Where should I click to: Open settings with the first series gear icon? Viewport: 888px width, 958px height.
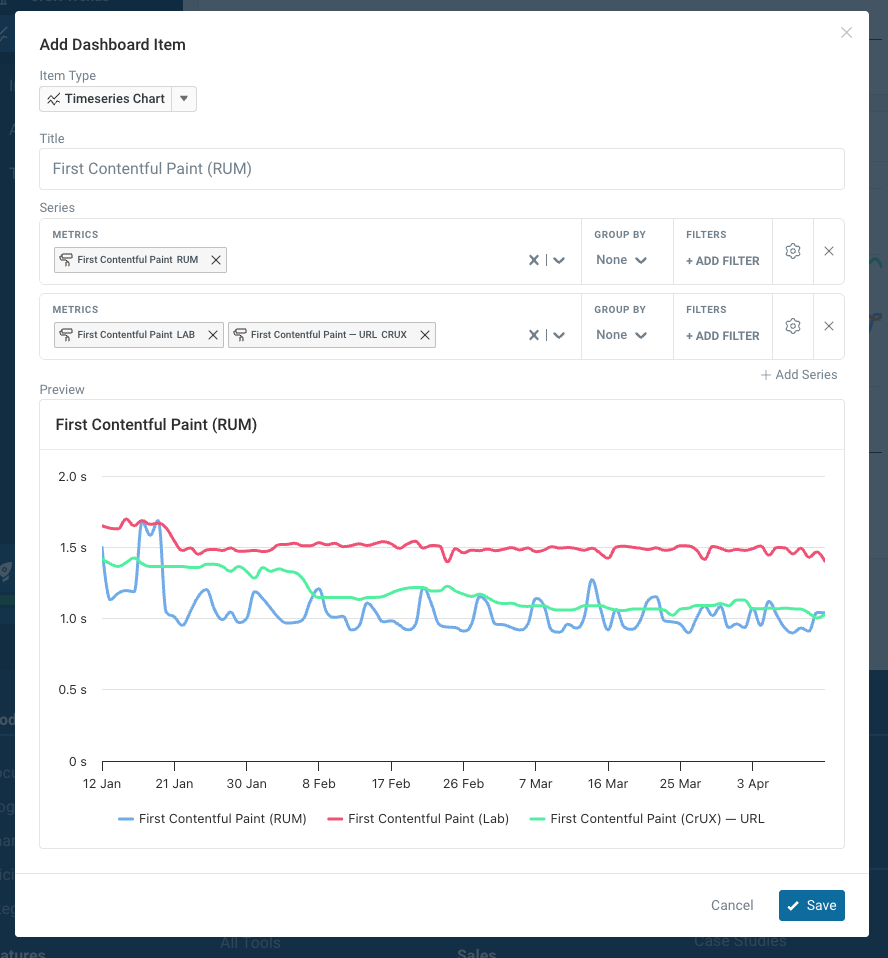[793, 251]
